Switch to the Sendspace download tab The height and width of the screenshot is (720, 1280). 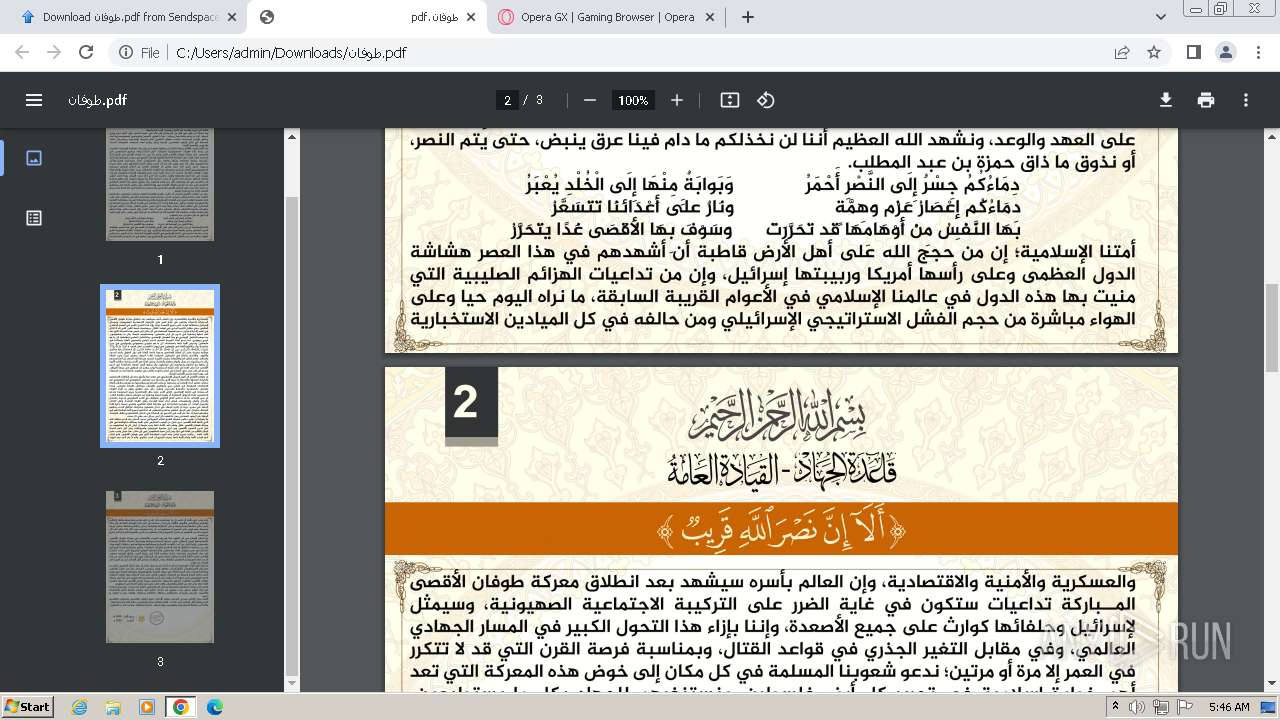(x=128, y=17)
